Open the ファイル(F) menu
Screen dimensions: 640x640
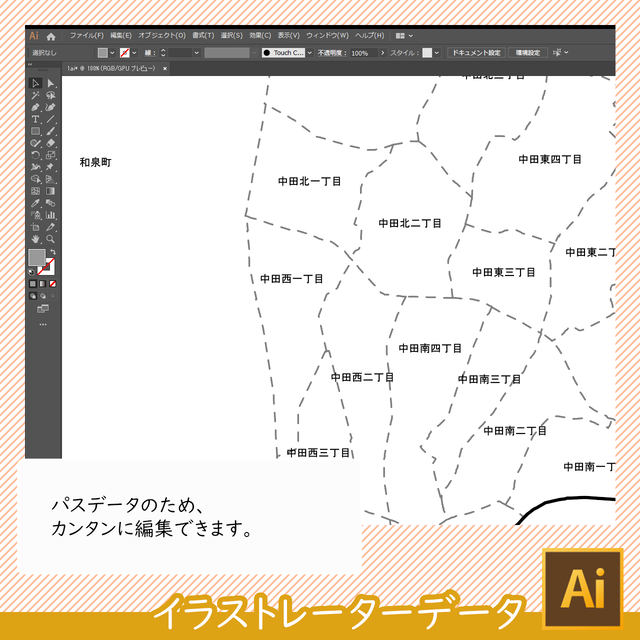pyautogui.click(x=87, y=36)
